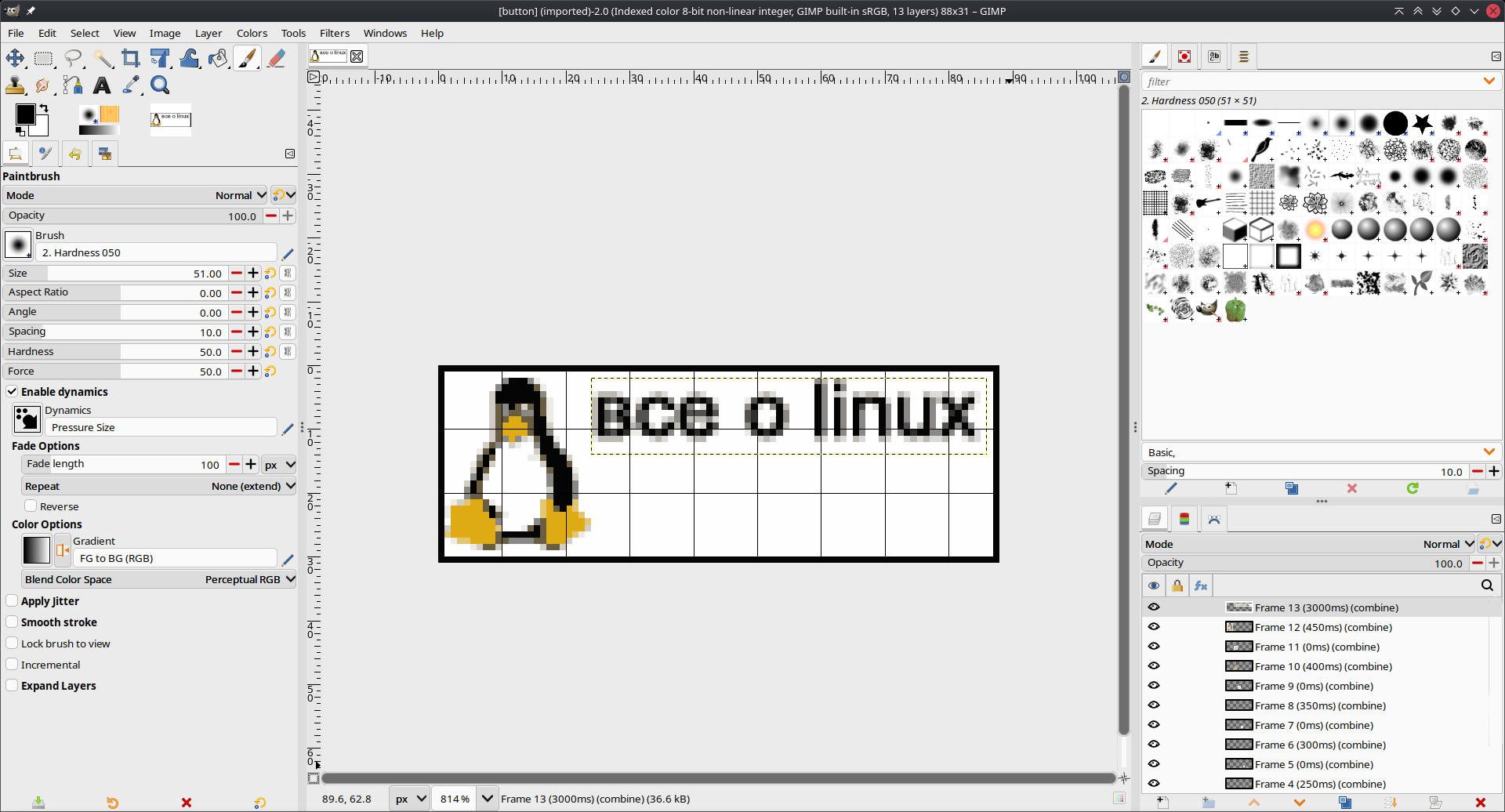1505x812 pixels.
Task: Open the Basic brush tag dropdown
Action: pyautogui.click(x=1489, y=452)
